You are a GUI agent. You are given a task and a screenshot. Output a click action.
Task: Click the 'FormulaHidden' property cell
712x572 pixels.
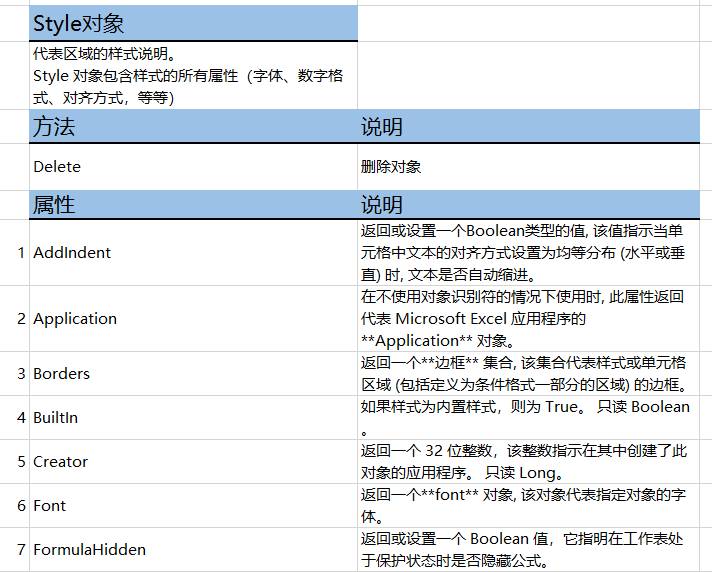pyautogui.click(x=193, y=549)
